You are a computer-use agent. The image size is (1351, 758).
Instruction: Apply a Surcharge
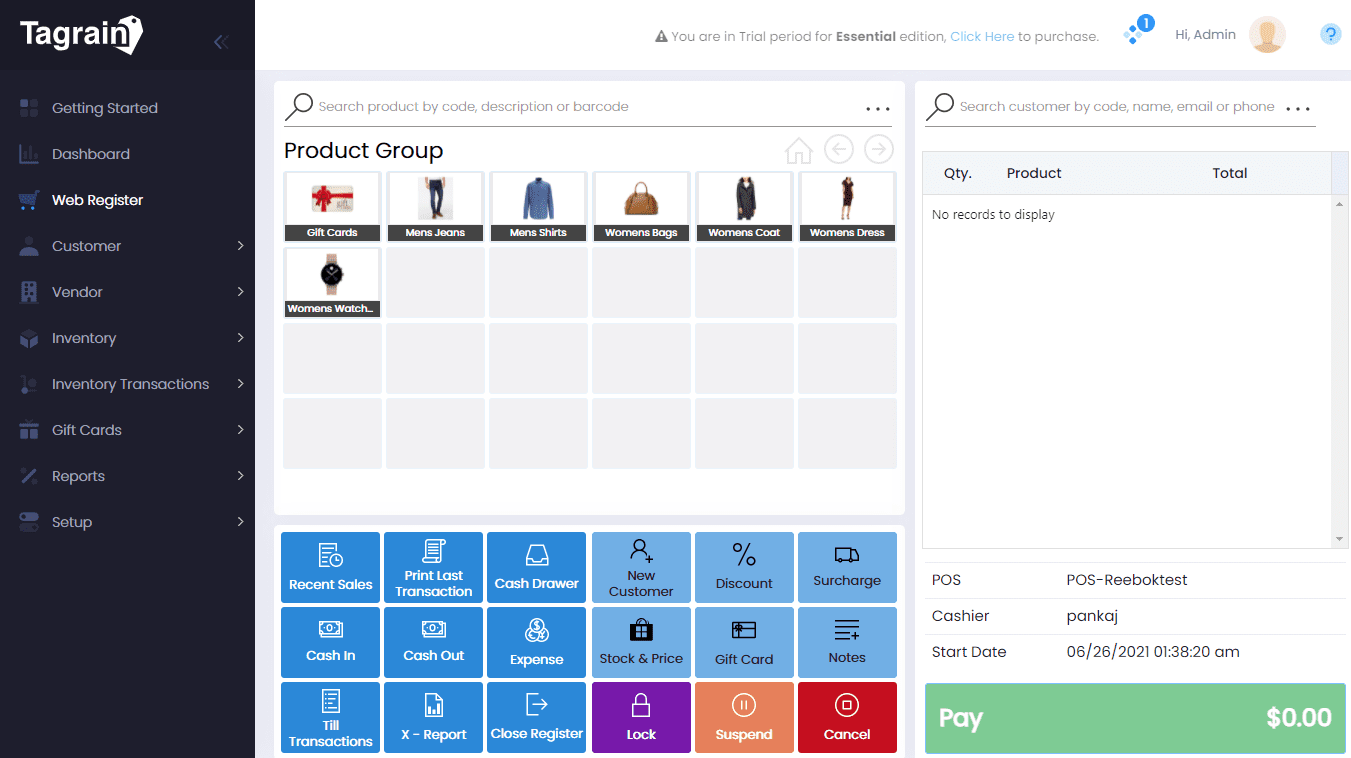coord(847,567)
